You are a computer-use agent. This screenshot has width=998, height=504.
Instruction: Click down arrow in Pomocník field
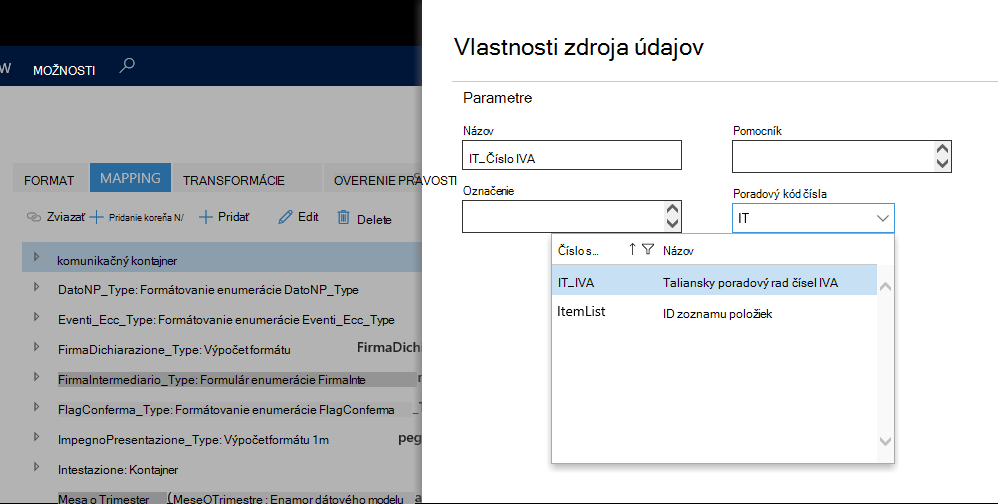tap(943, 164)
